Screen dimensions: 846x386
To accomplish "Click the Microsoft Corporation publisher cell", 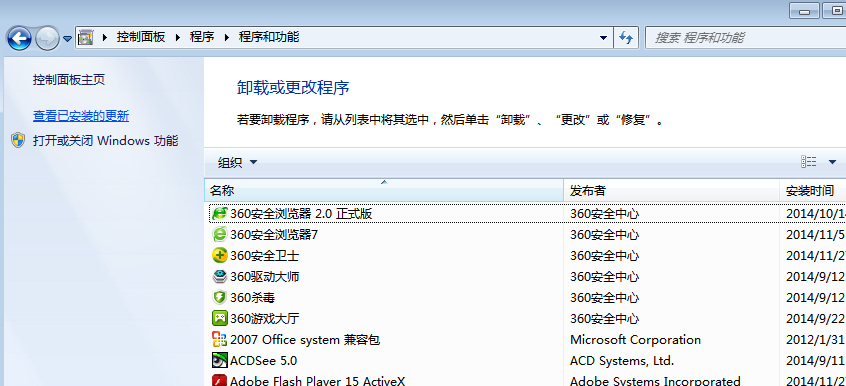I will pos(636,340).
